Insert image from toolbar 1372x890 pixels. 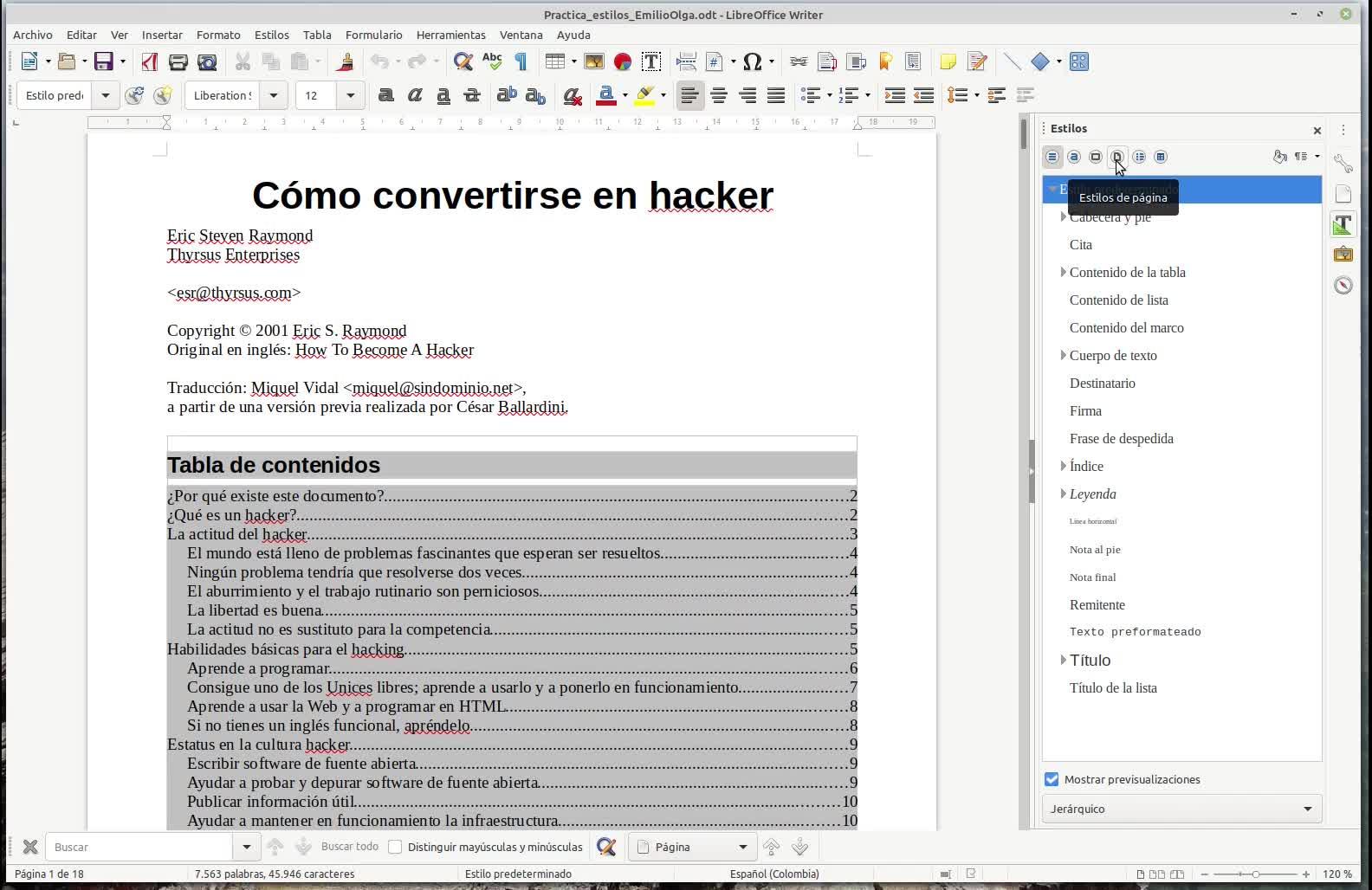[594, 61]
